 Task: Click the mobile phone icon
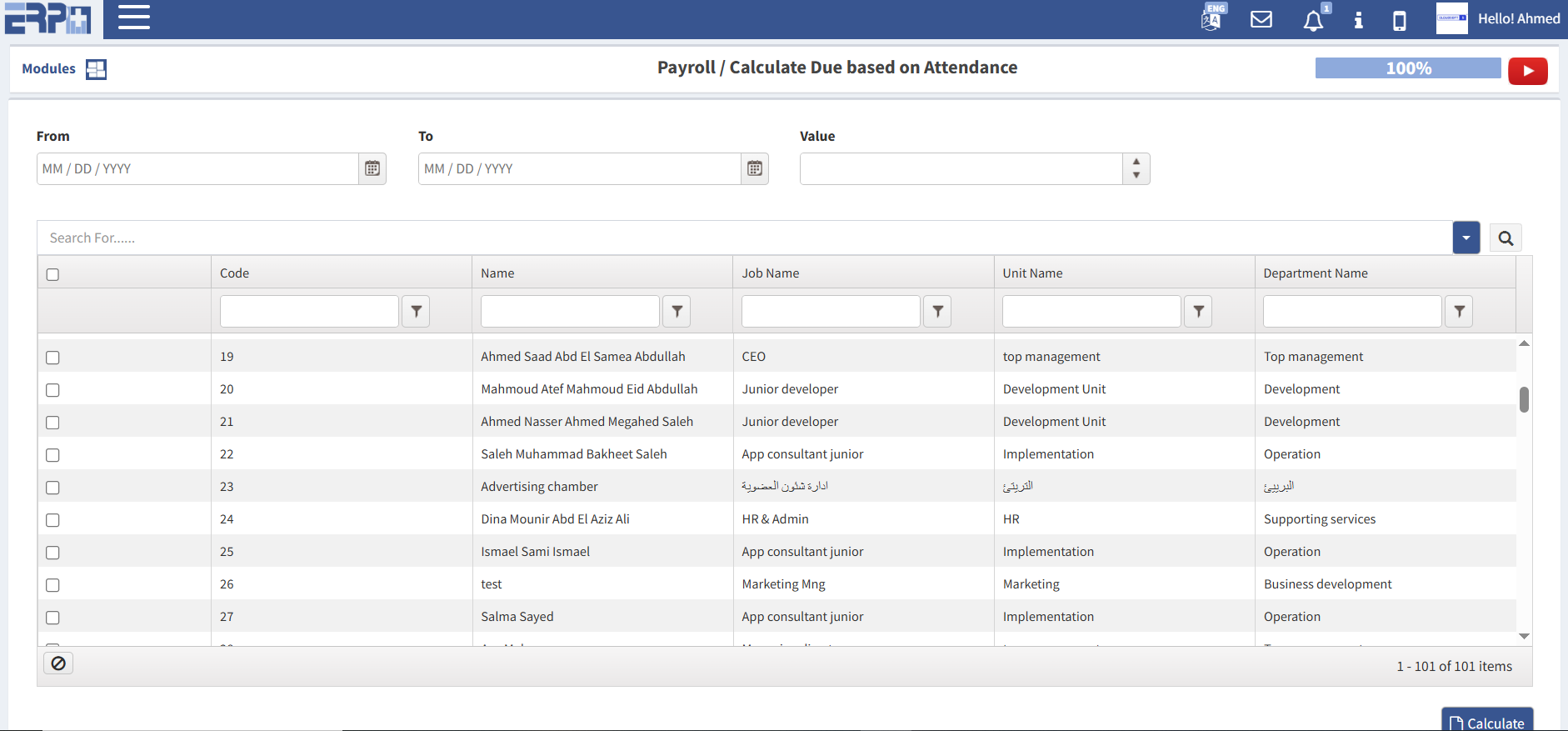1400,20
